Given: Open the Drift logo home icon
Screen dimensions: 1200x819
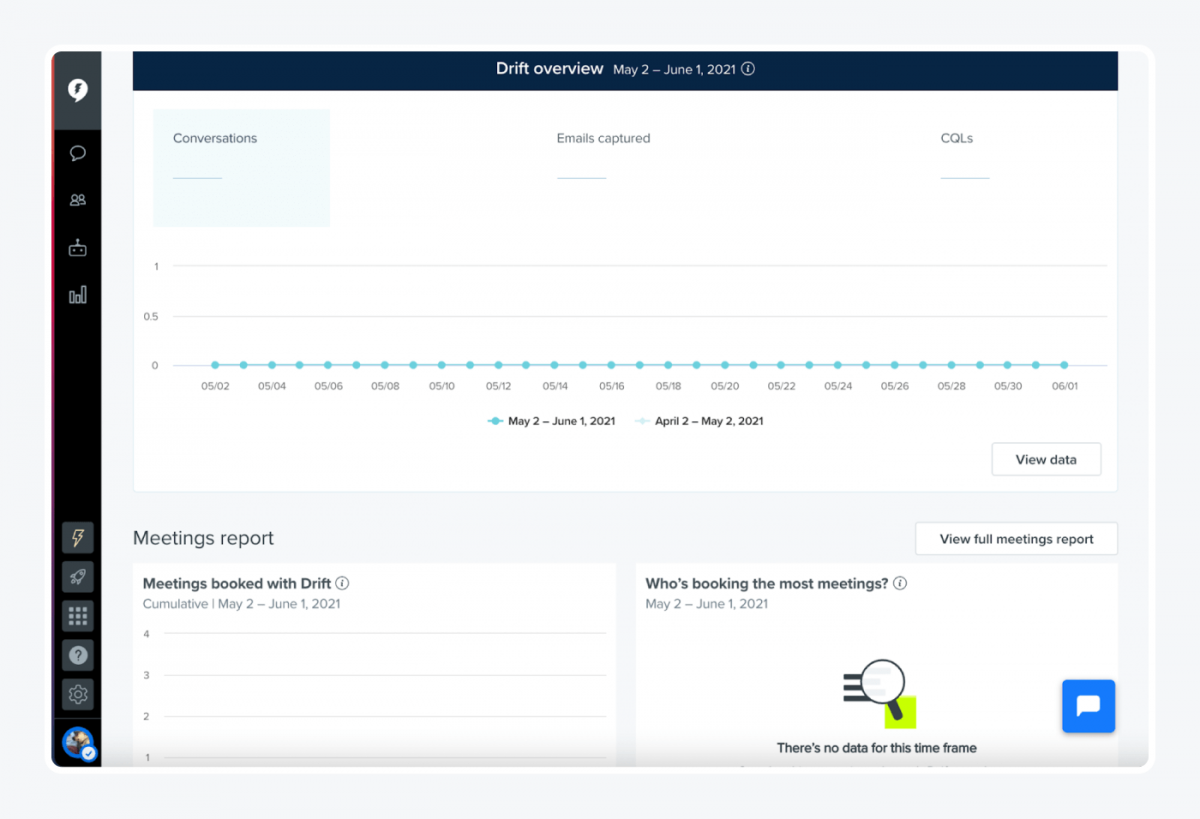Looking at the screenshot, I should click(77, 91).
